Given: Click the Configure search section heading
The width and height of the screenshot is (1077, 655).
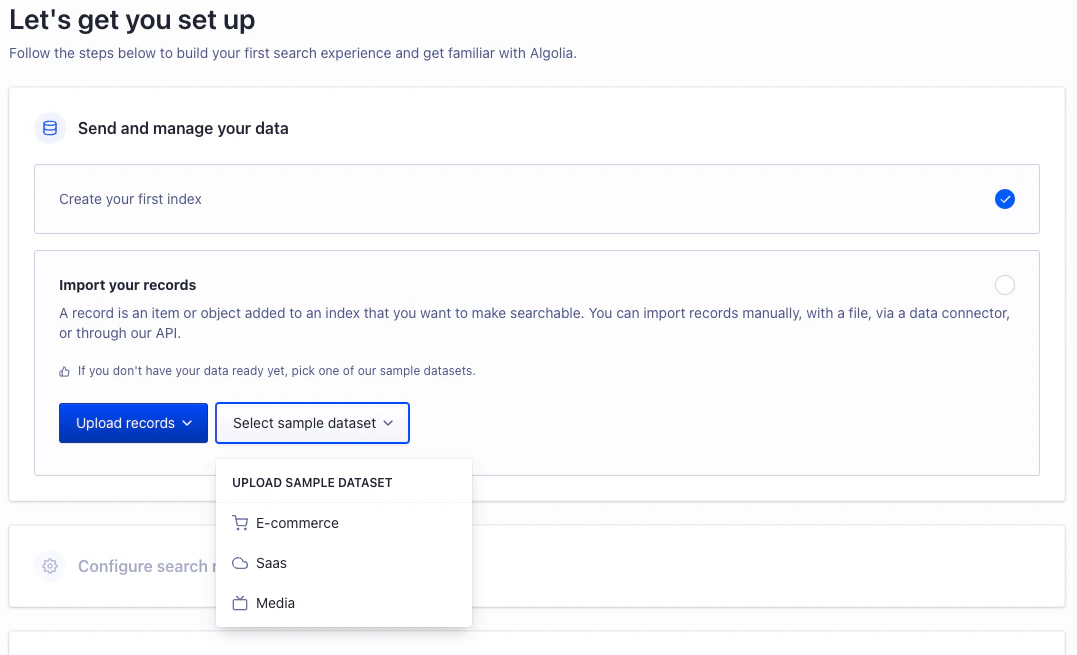Looking at the screenshot, I should pos(146,566).
